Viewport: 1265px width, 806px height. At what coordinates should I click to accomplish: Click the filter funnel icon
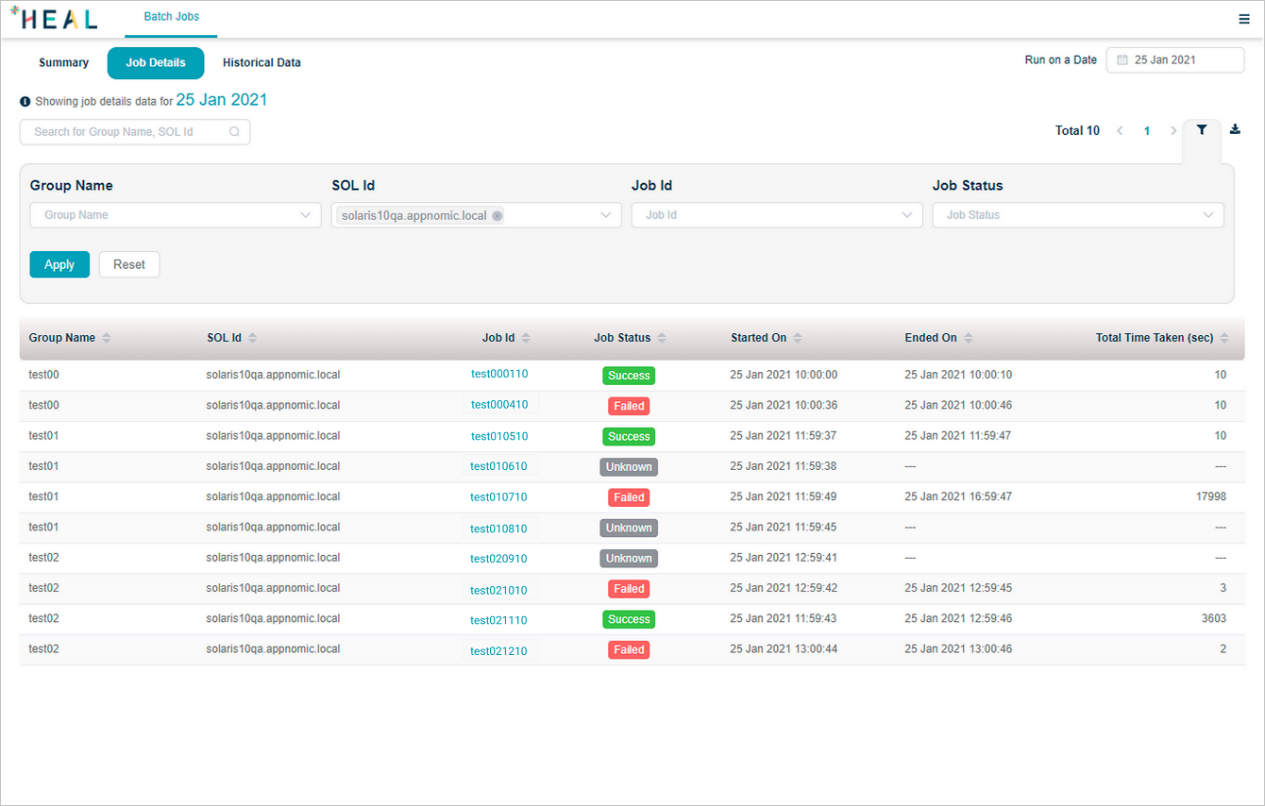pos(1201,130)
